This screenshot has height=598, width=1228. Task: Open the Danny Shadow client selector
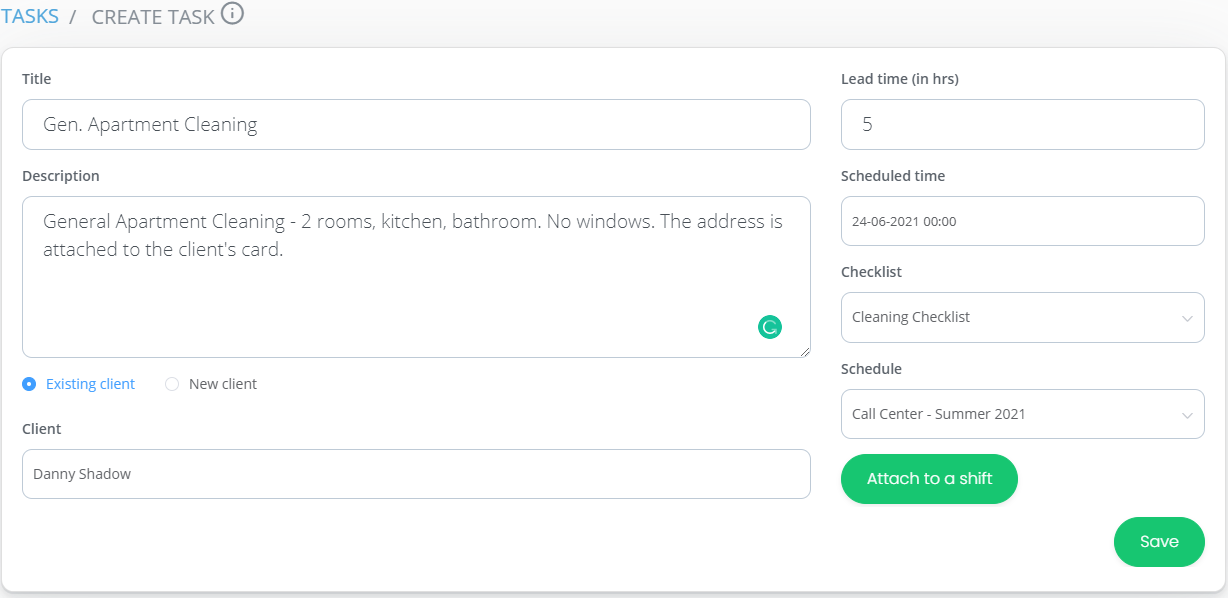pyautogui.click(x=416, y=474)
